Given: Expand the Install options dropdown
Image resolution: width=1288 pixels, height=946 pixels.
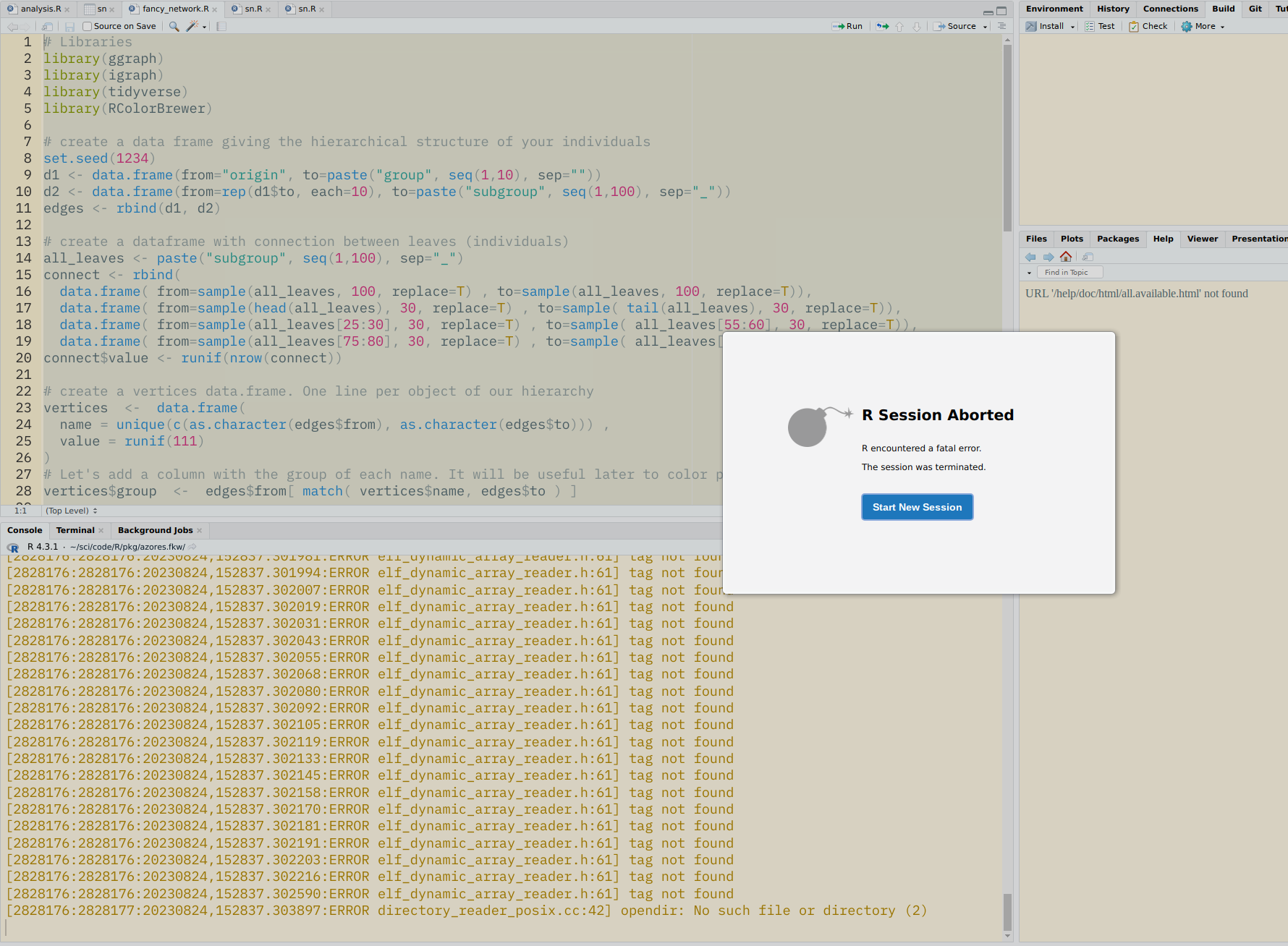Looking at the screenshot, I should [1072, 26].
